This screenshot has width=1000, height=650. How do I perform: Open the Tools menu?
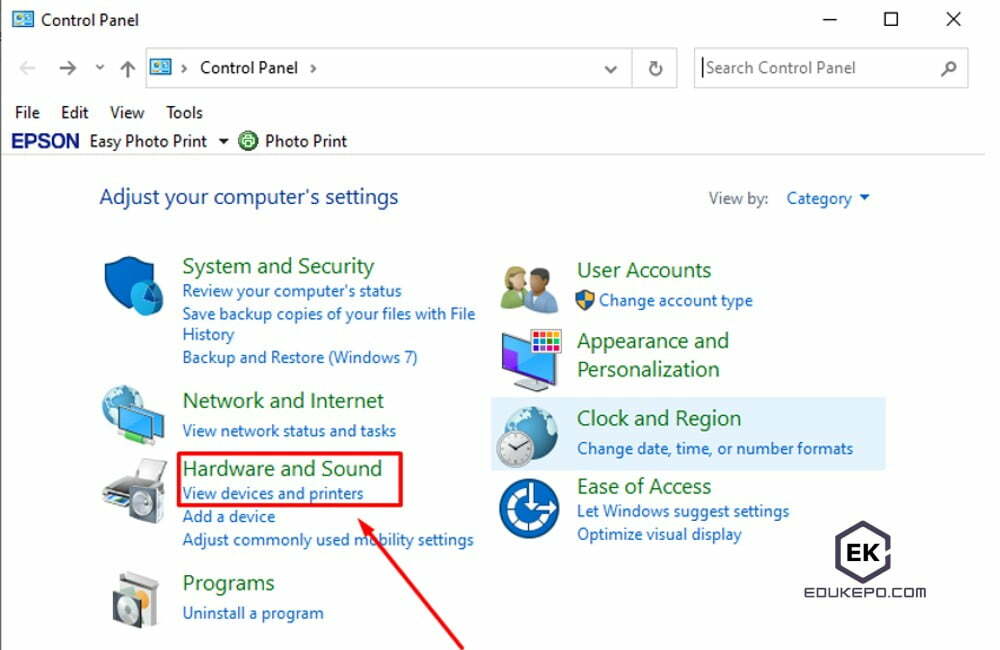[184, 113]
